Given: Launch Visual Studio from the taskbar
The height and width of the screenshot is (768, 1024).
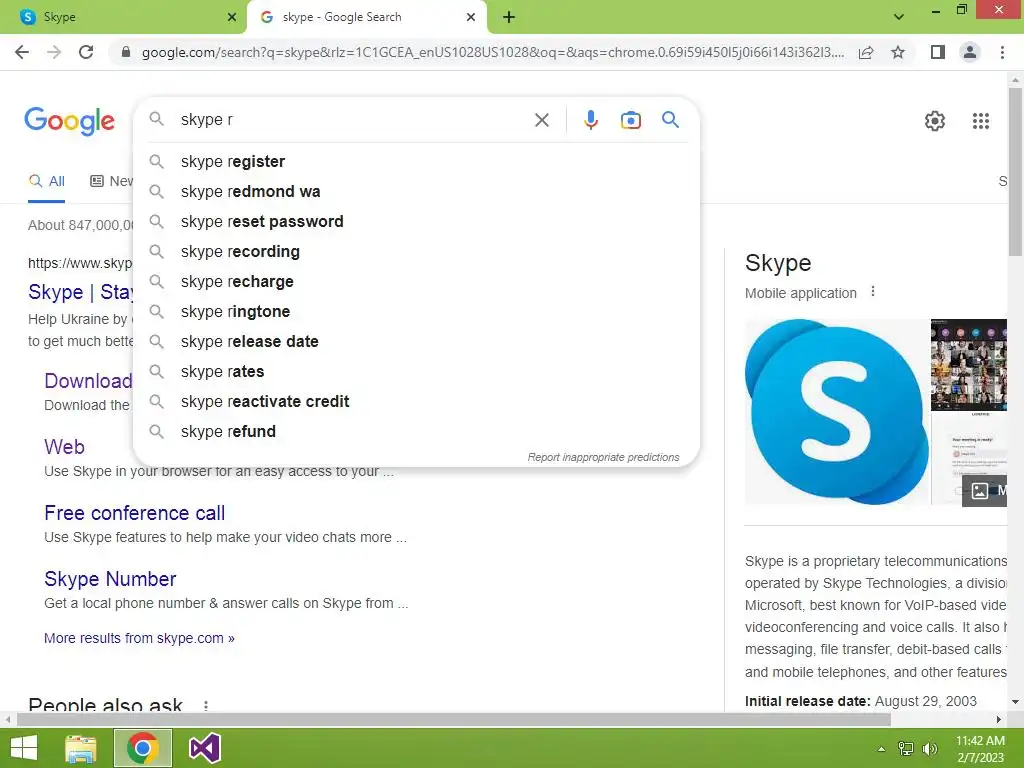Looking at the screenshot, I should point(204,748).
